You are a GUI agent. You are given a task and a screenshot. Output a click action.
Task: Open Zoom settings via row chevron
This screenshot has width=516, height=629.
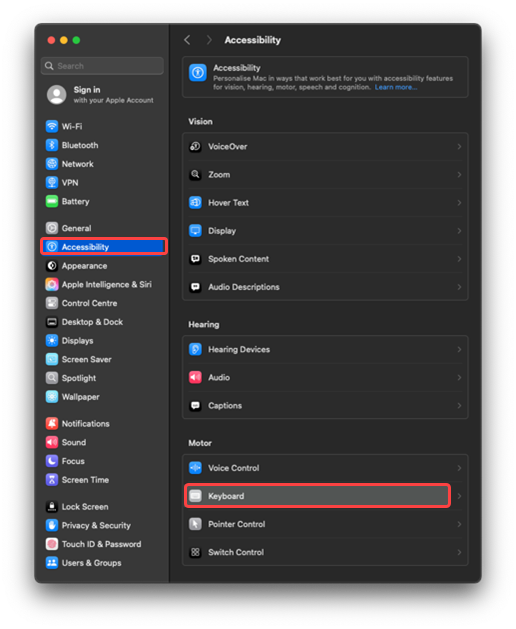(459, 174)
